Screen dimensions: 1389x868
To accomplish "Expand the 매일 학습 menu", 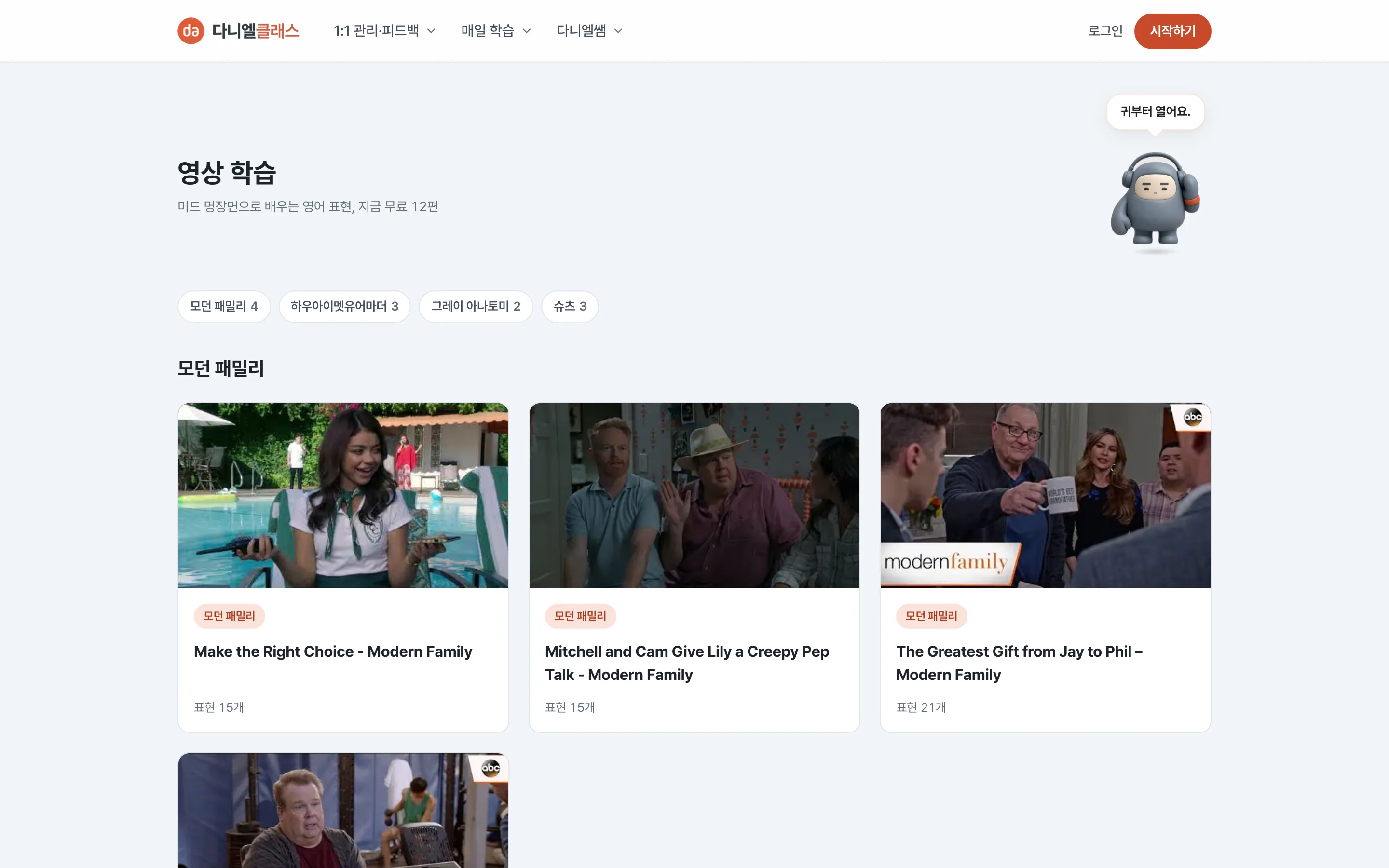I will (496, 31).
